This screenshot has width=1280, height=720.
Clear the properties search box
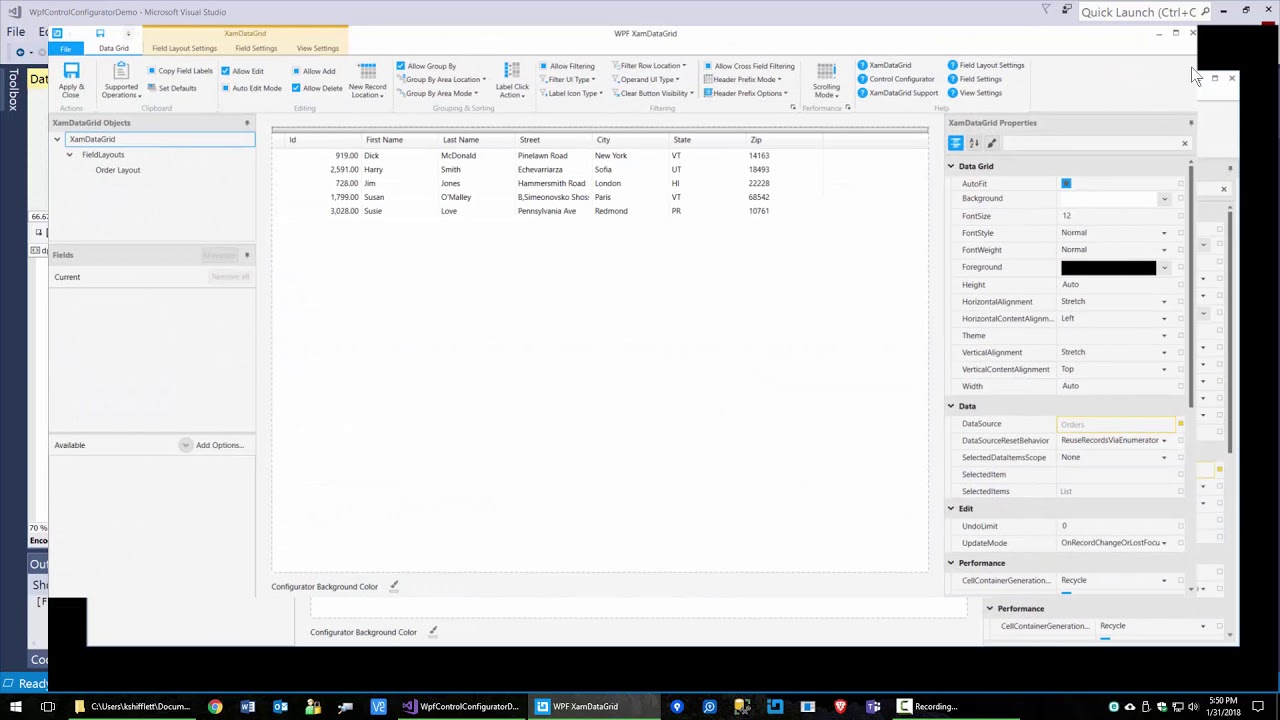[1185, 143]
